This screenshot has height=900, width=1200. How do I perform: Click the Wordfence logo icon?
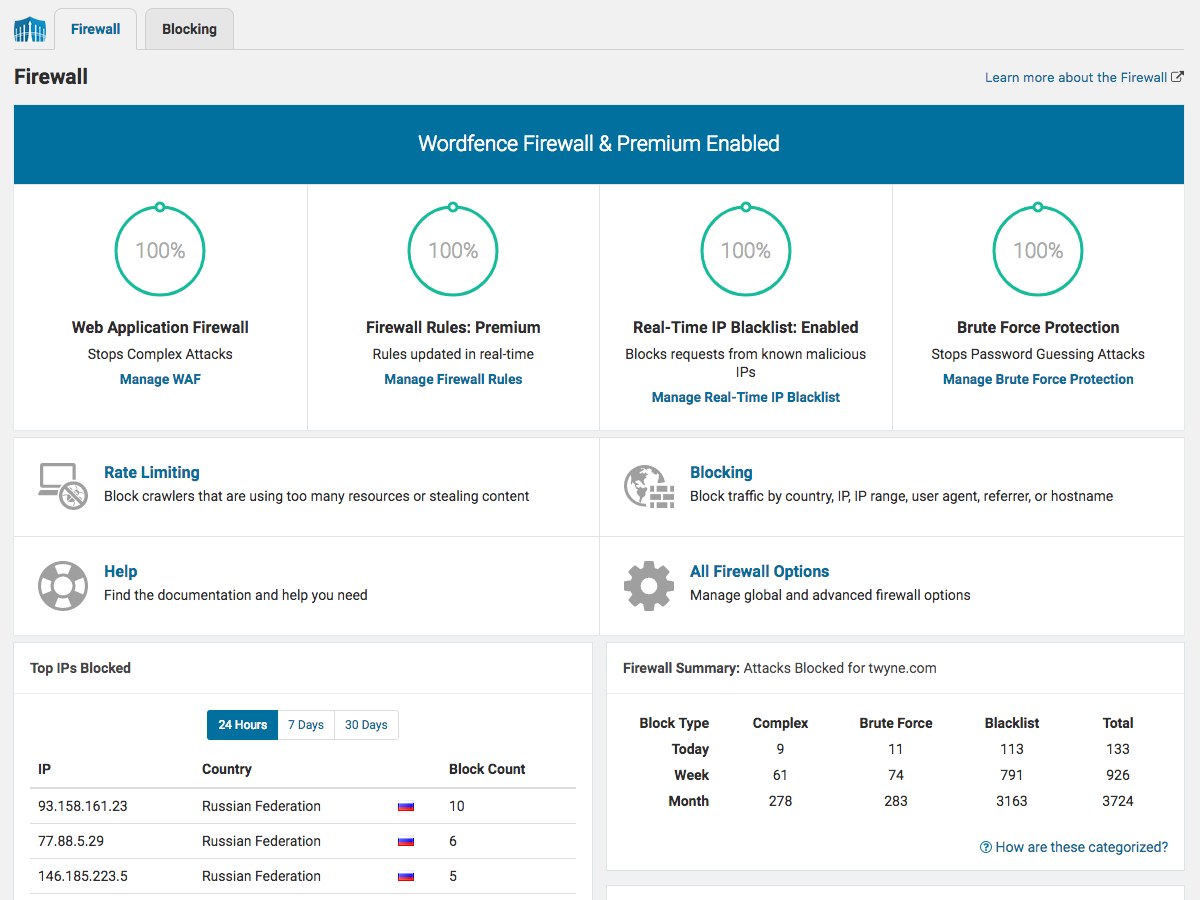click(29, 29)
